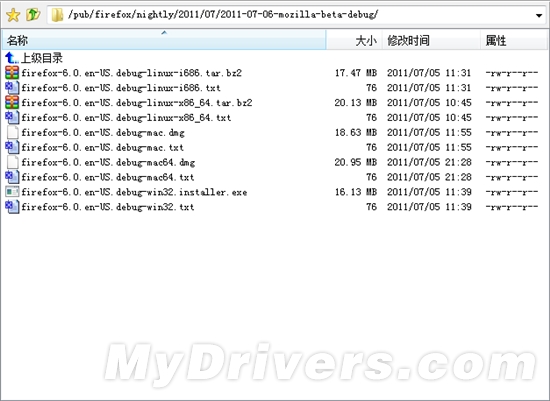Click archive icon of debug-linux-i686.tar.bz2
Screen dimensions: 550x401
[x=12, y=73]
